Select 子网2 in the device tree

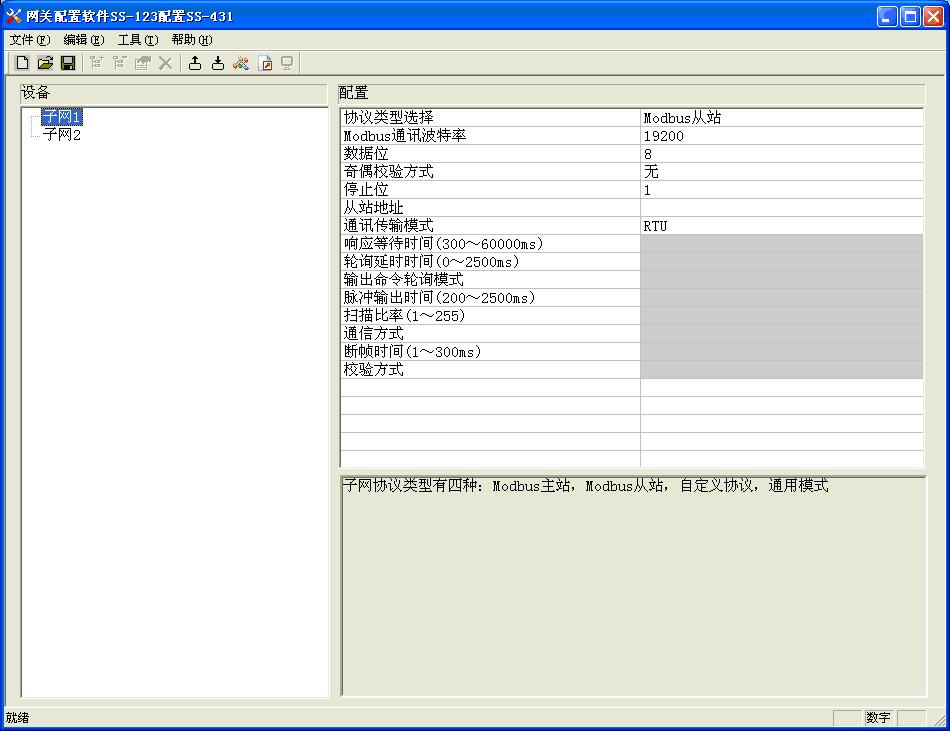62,135
